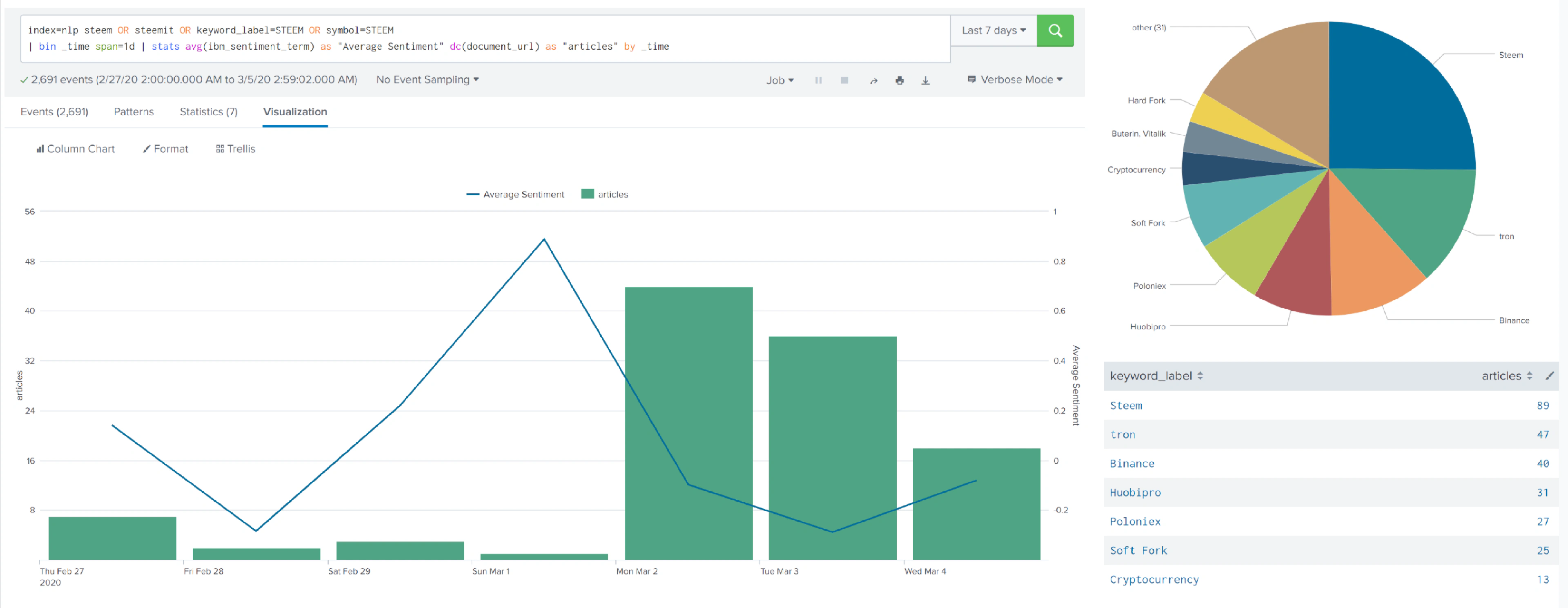Export results with the download icon
The image size is (1568, 608).
point(925,80)
